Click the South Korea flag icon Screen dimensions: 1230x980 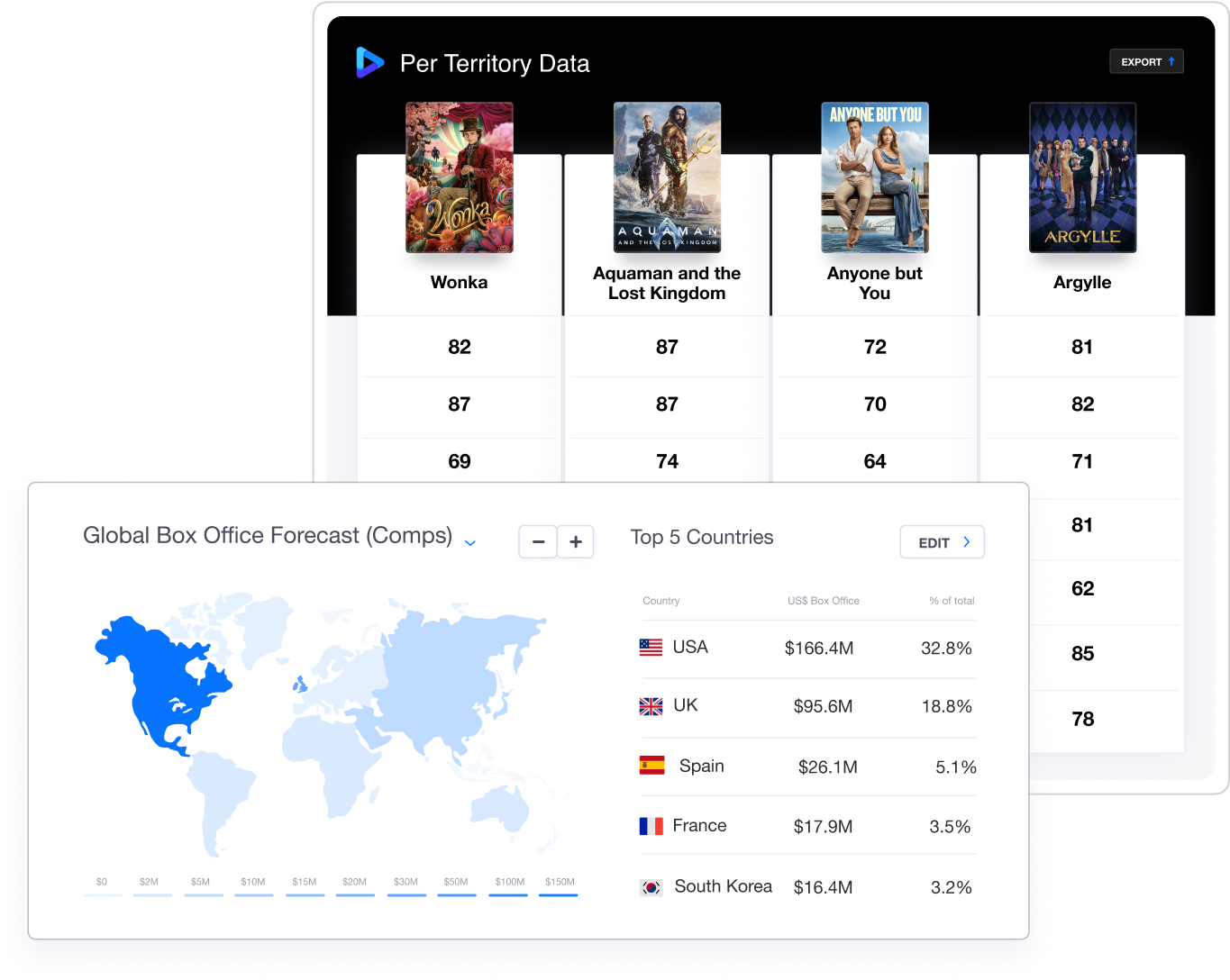(651, 887)
